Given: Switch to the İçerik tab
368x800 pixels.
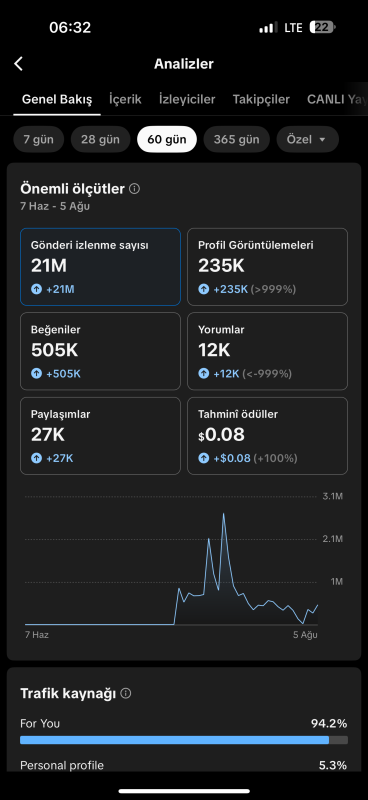Looking at the screenshot, I should (125, 99).
